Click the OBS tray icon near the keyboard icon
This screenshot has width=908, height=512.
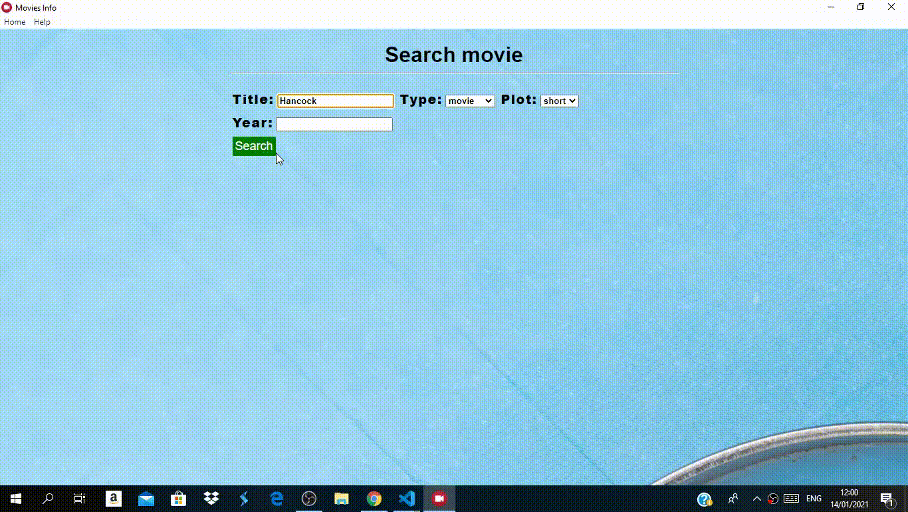773,499
